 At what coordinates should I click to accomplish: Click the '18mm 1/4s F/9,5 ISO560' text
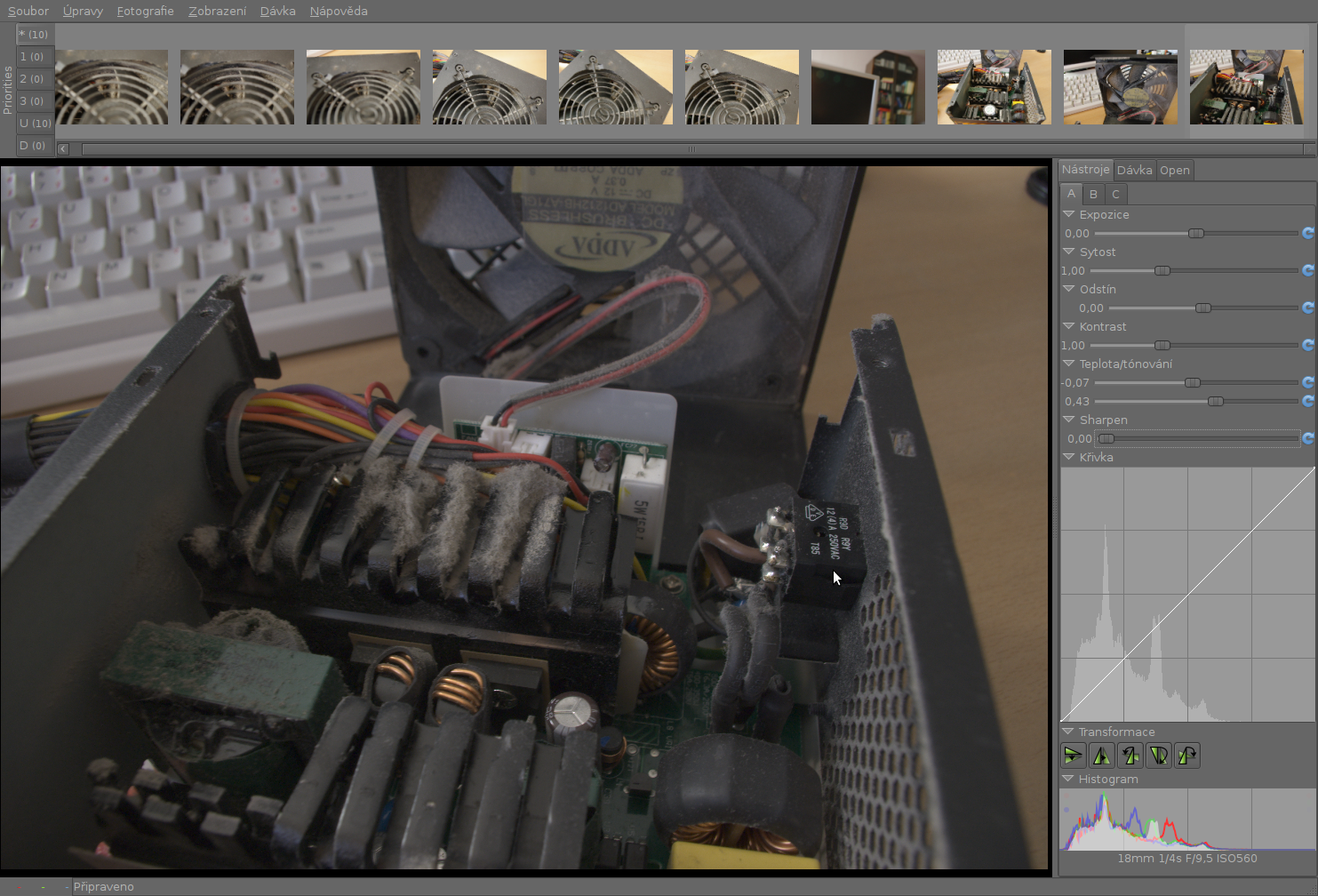(1187, 858)
